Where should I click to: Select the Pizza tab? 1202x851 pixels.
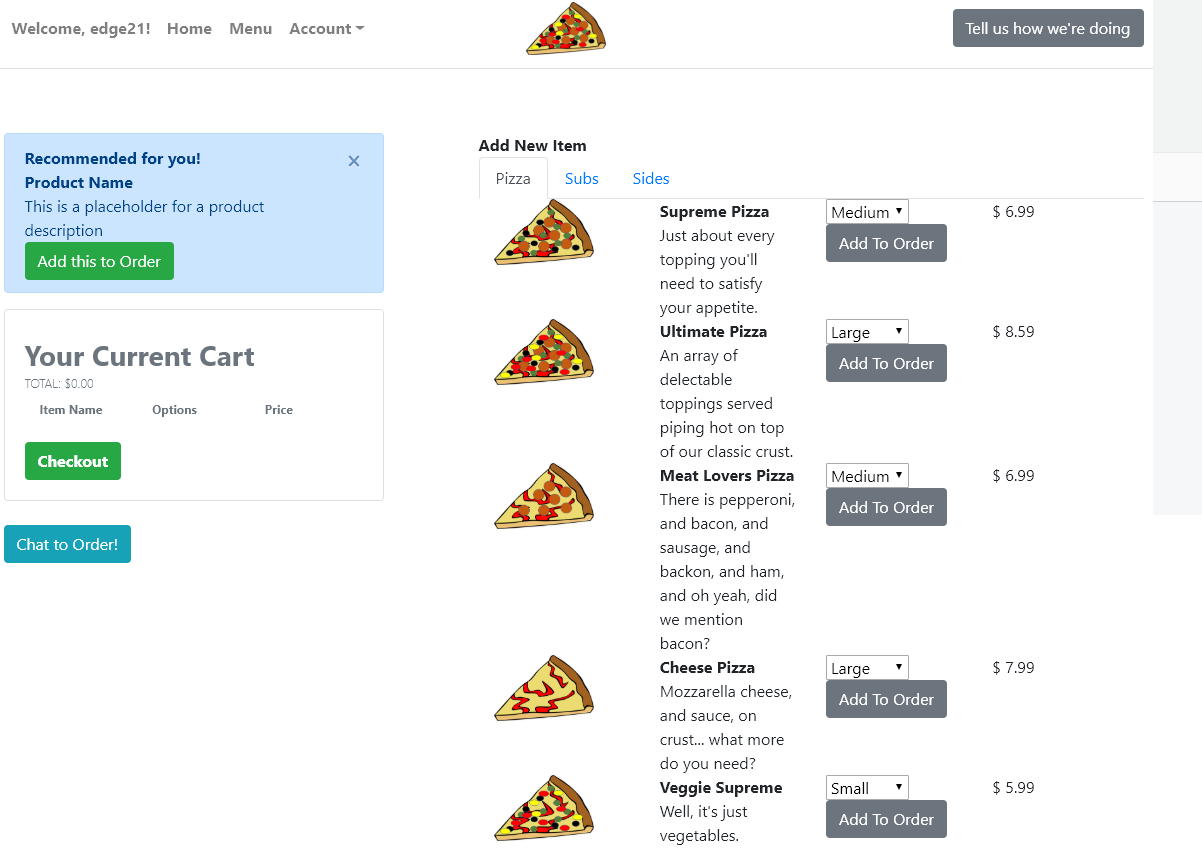tap(513, 179)
